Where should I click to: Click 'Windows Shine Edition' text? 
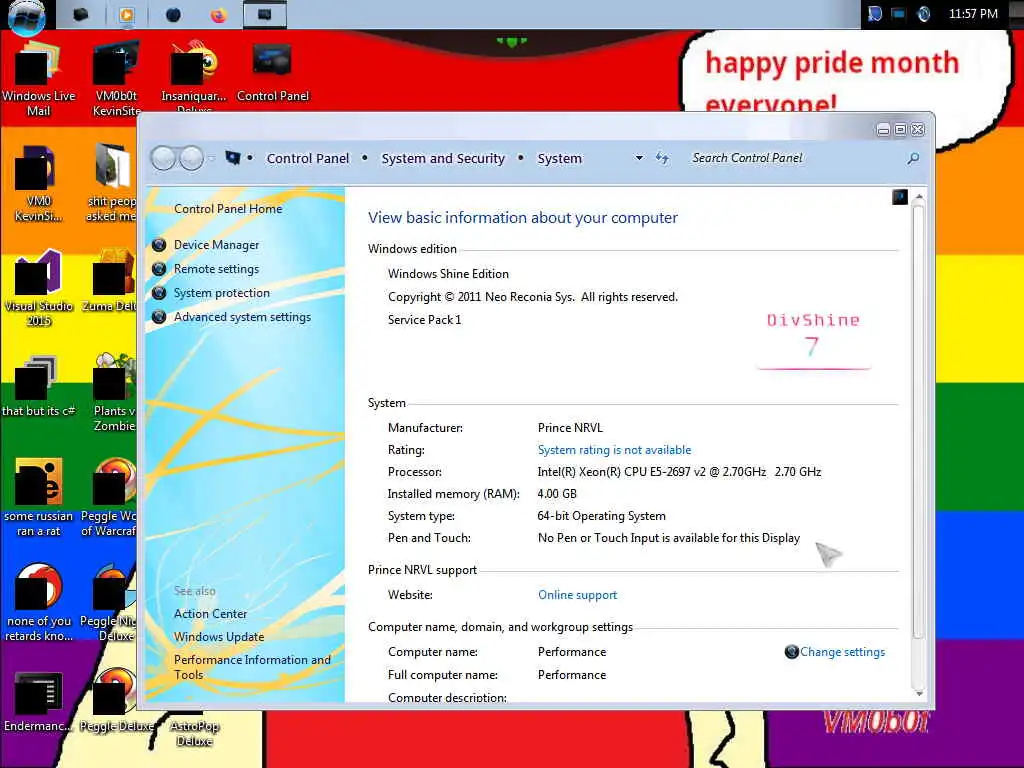coord(448,274)
